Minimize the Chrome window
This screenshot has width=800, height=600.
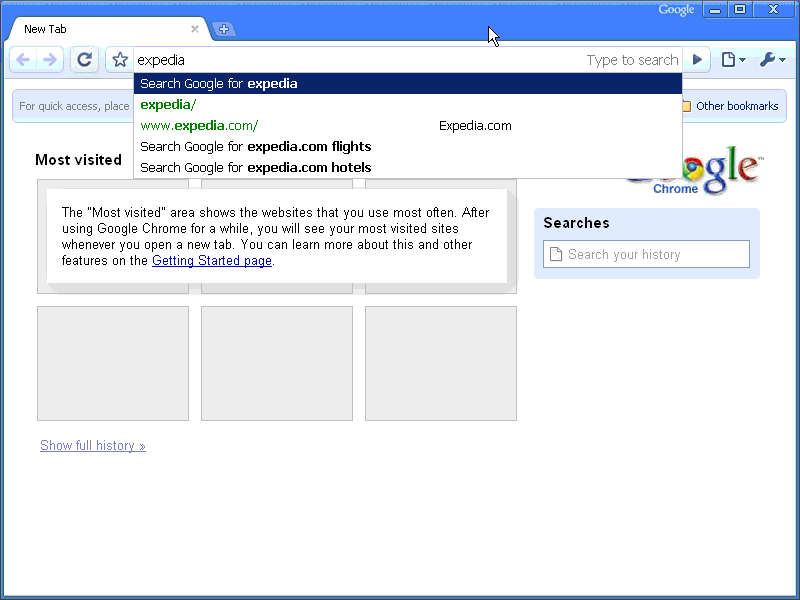(715, 9)
